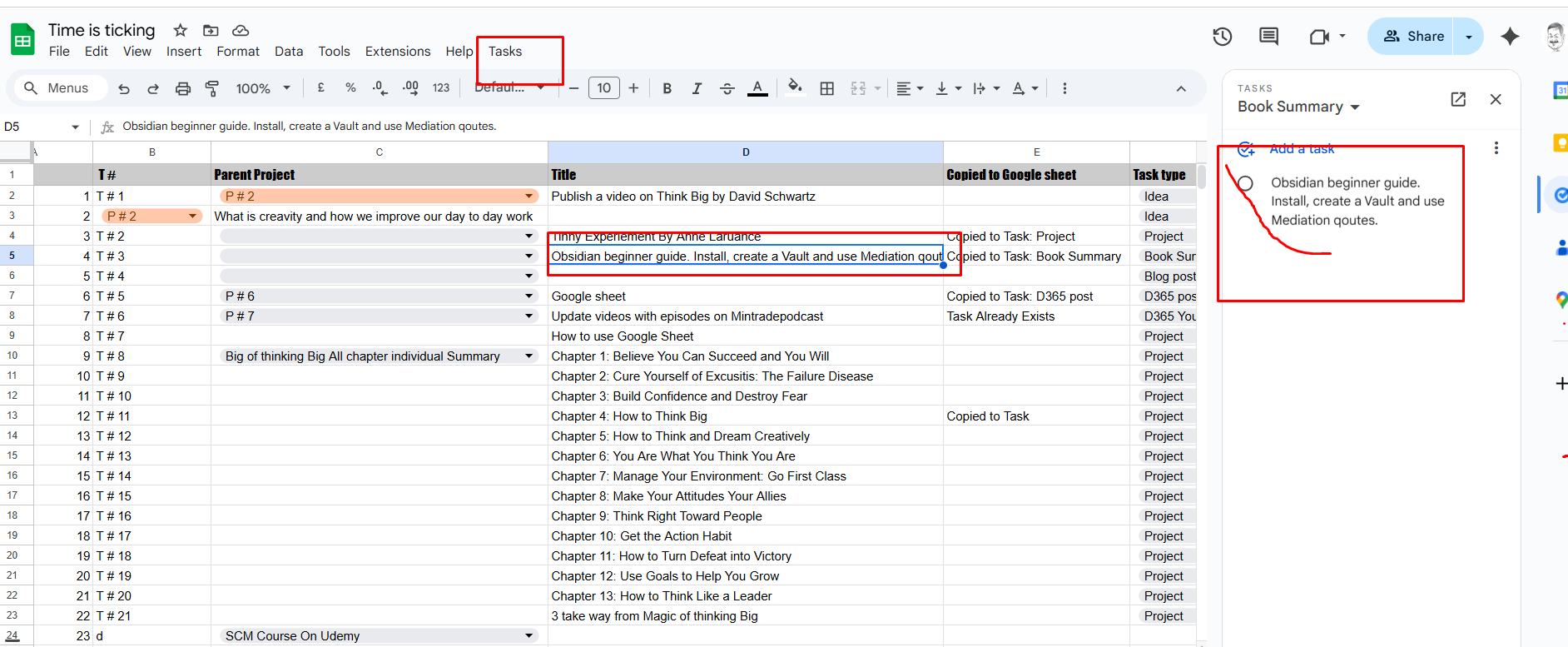Mark Obsidian beginner guide task complete
This screenshot has height=647, width=1568.
coord(1245,183)
